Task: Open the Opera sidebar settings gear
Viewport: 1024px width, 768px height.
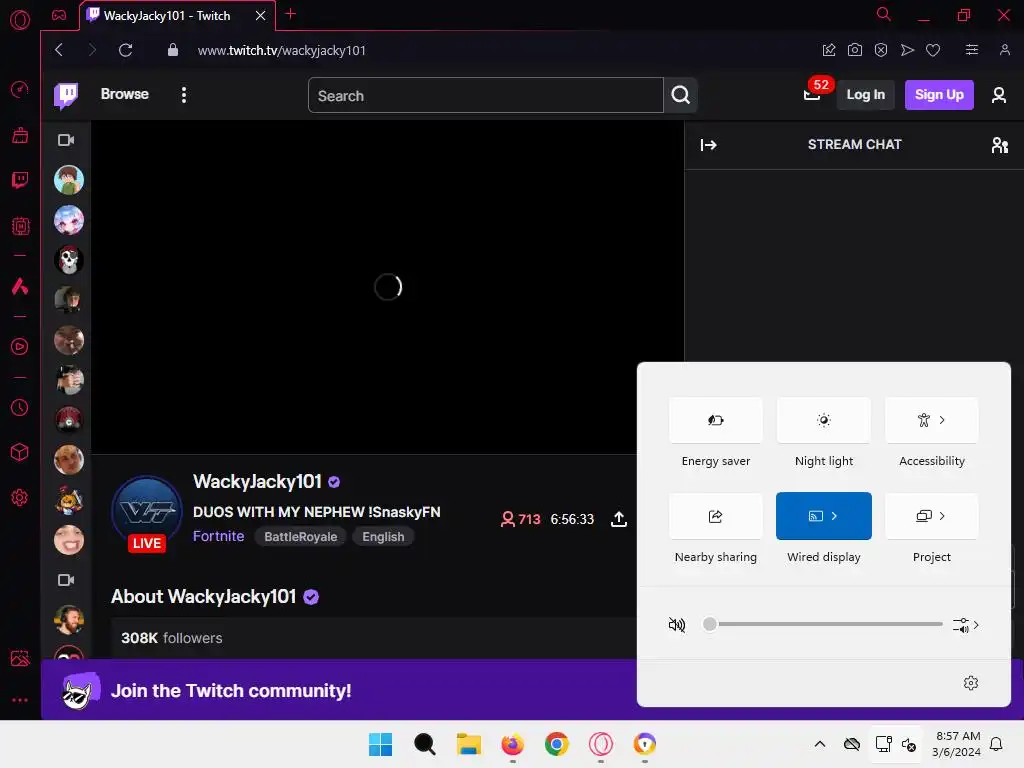Action: point(20,498)
